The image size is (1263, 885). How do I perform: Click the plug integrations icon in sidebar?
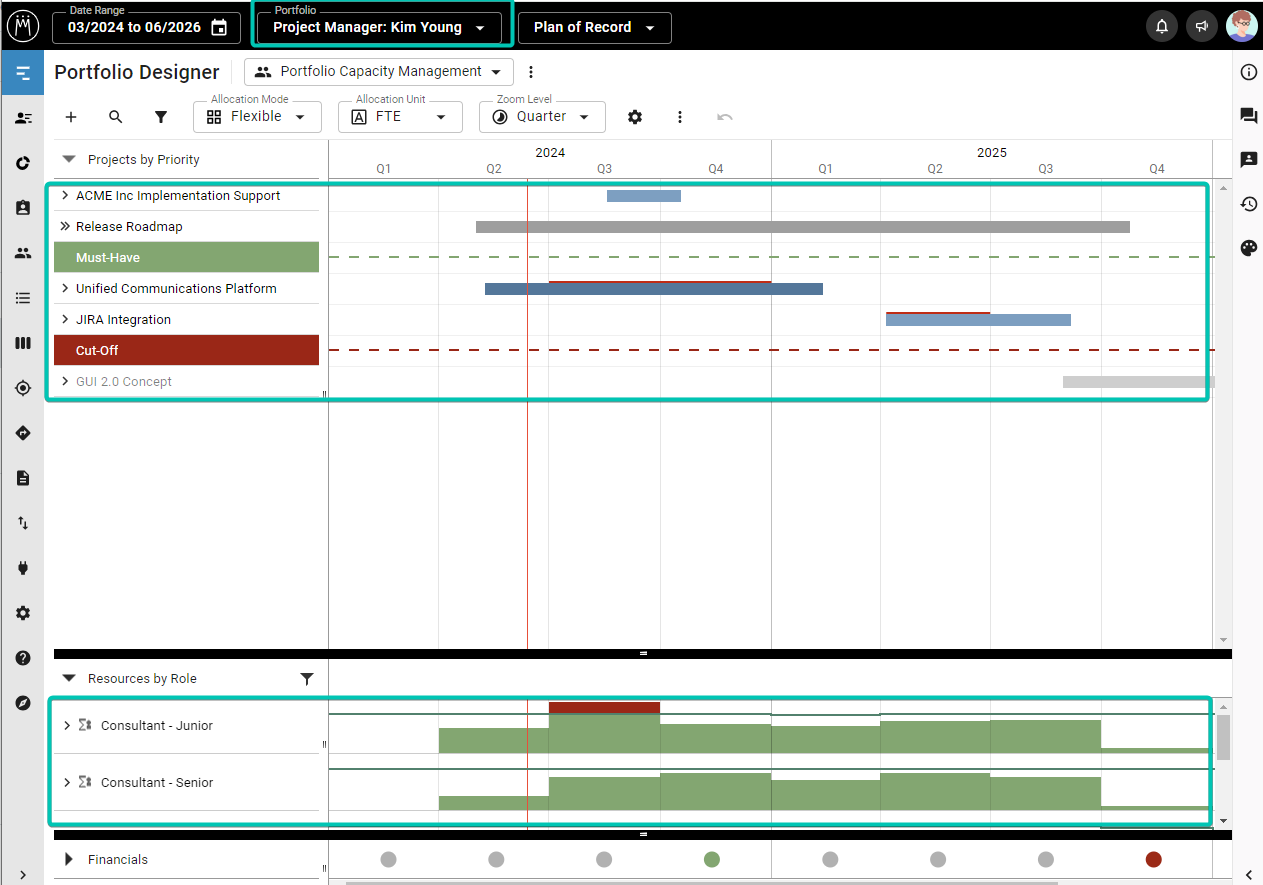point(22,568)
